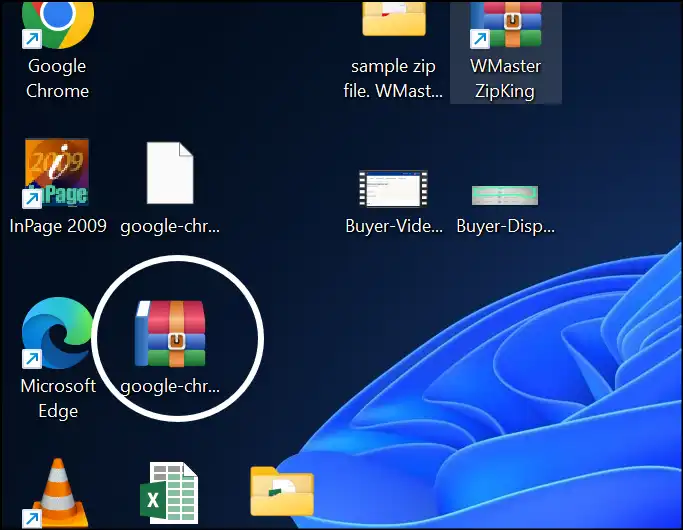Select the sample zip file folder icon

394,18
